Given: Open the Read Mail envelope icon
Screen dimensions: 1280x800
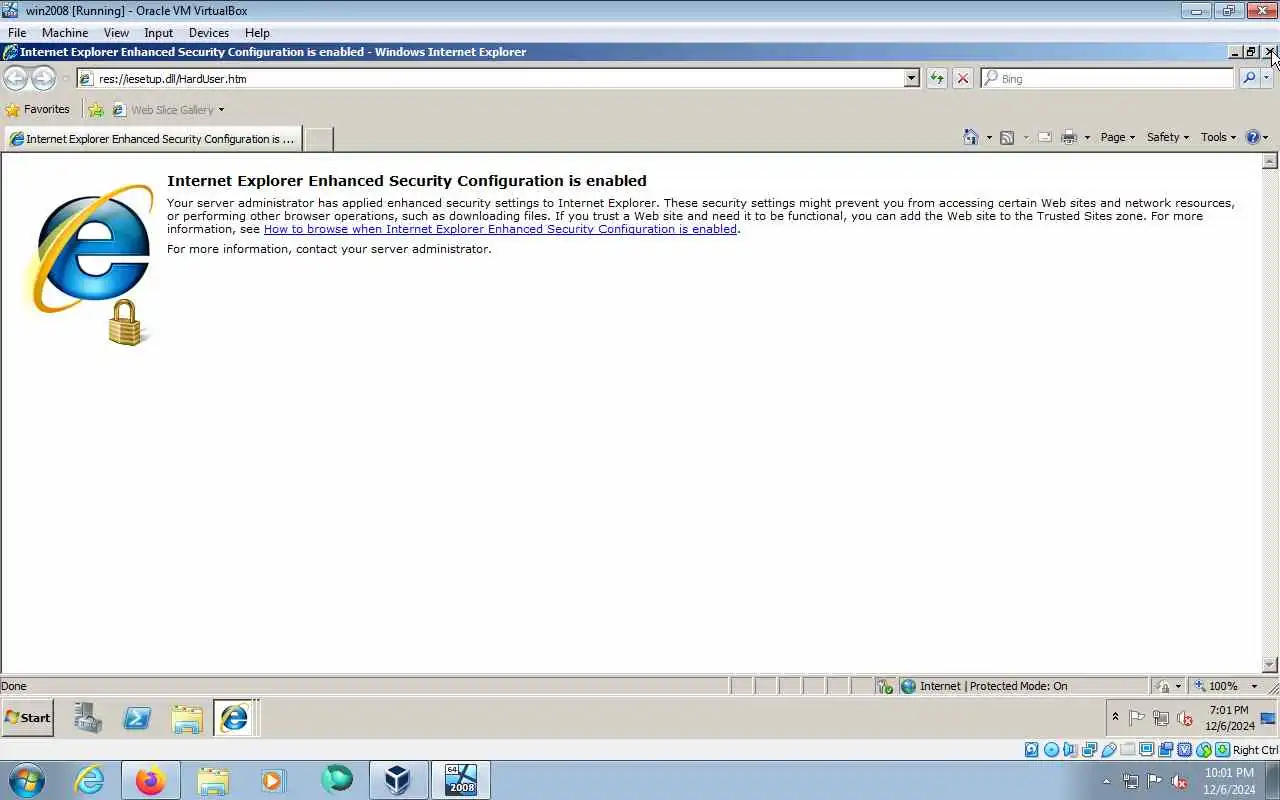Looking at the screenshot, I should pos(1045,137).
